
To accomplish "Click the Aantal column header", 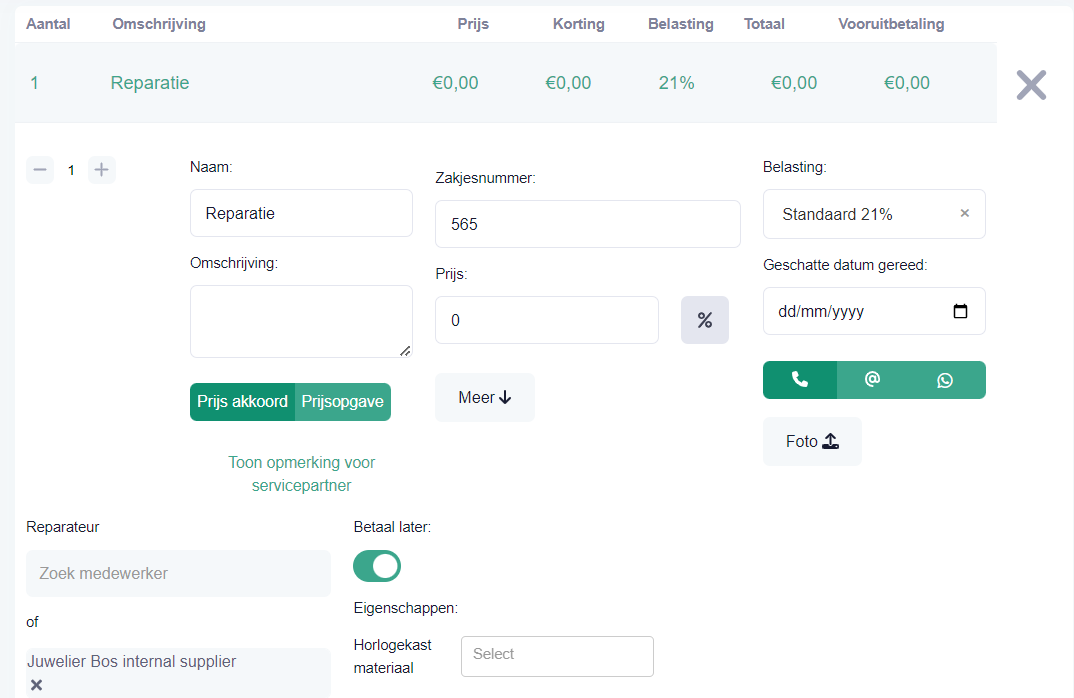I will [x=48, y=24].
